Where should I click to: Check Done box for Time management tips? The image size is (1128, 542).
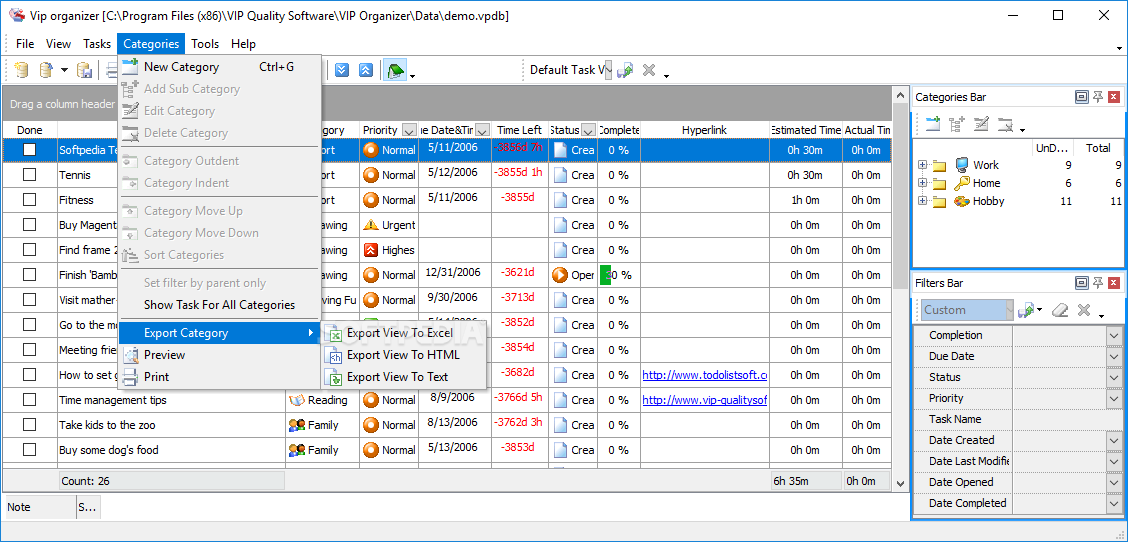click(29, 399)
